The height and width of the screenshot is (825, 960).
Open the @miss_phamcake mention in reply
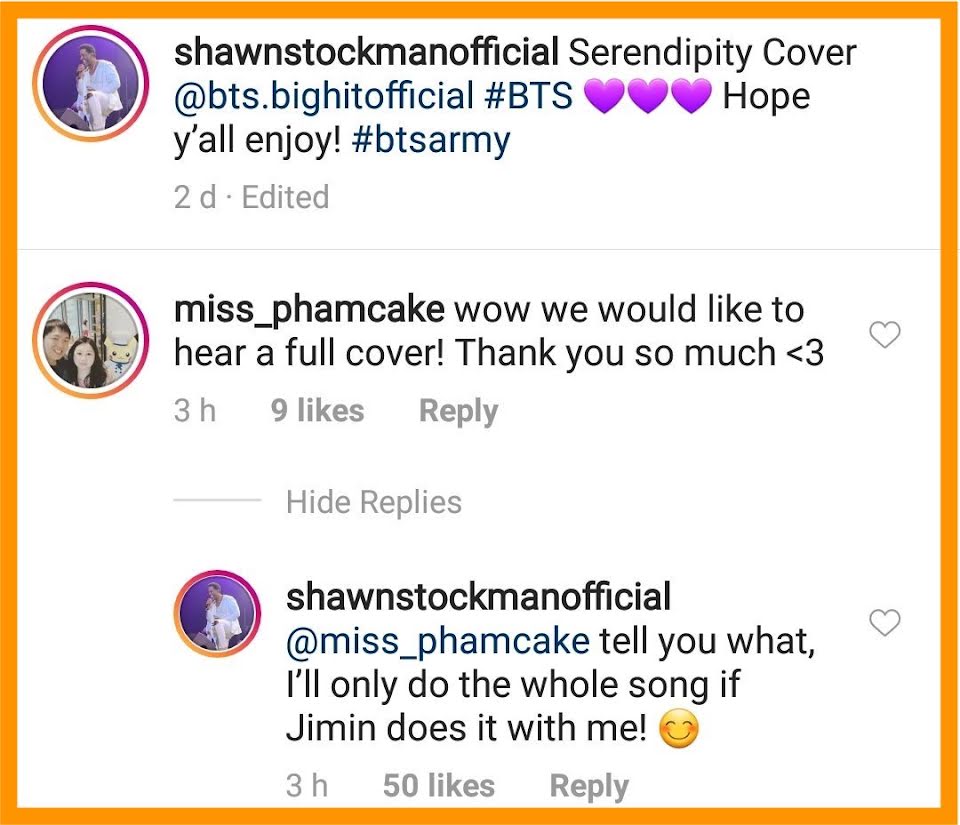click(438, 641)
